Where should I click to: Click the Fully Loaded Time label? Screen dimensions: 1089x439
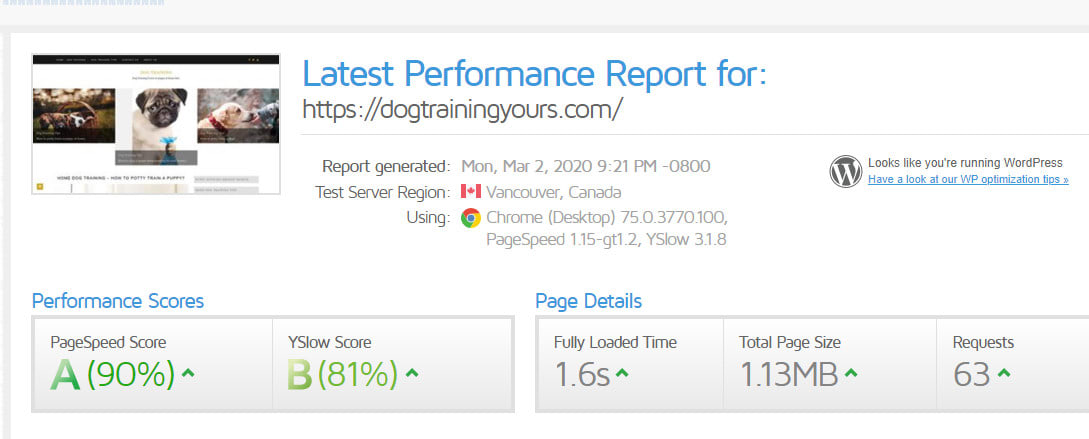point(615,342)
